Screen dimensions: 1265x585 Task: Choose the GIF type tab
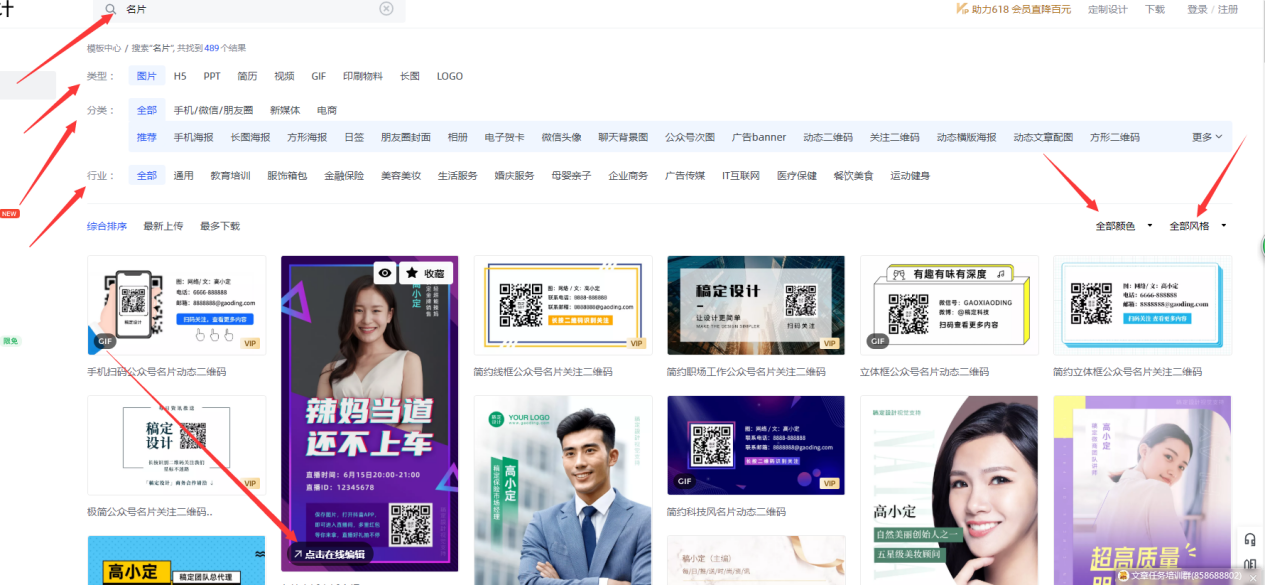click(x=318, y=76)
